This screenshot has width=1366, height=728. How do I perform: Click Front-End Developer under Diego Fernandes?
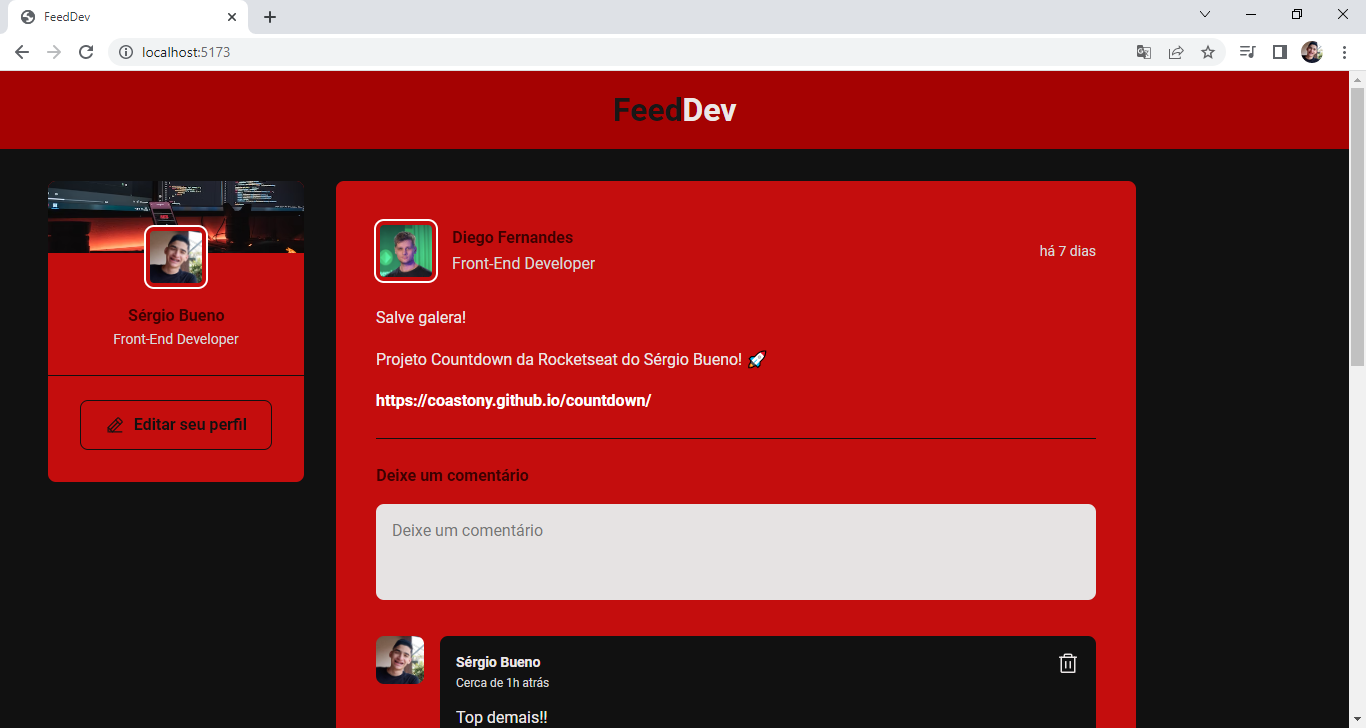[x=523, y=264]
